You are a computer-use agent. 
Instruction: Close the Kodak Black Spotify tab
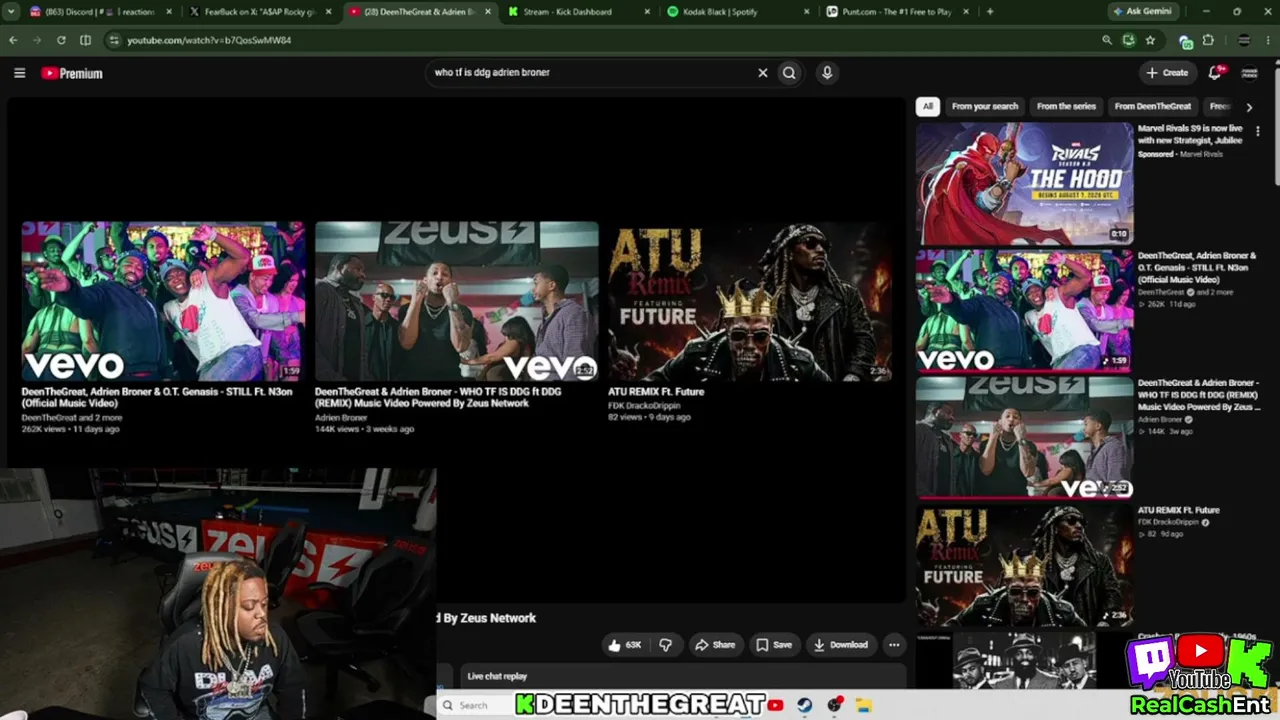click(806, 12)
